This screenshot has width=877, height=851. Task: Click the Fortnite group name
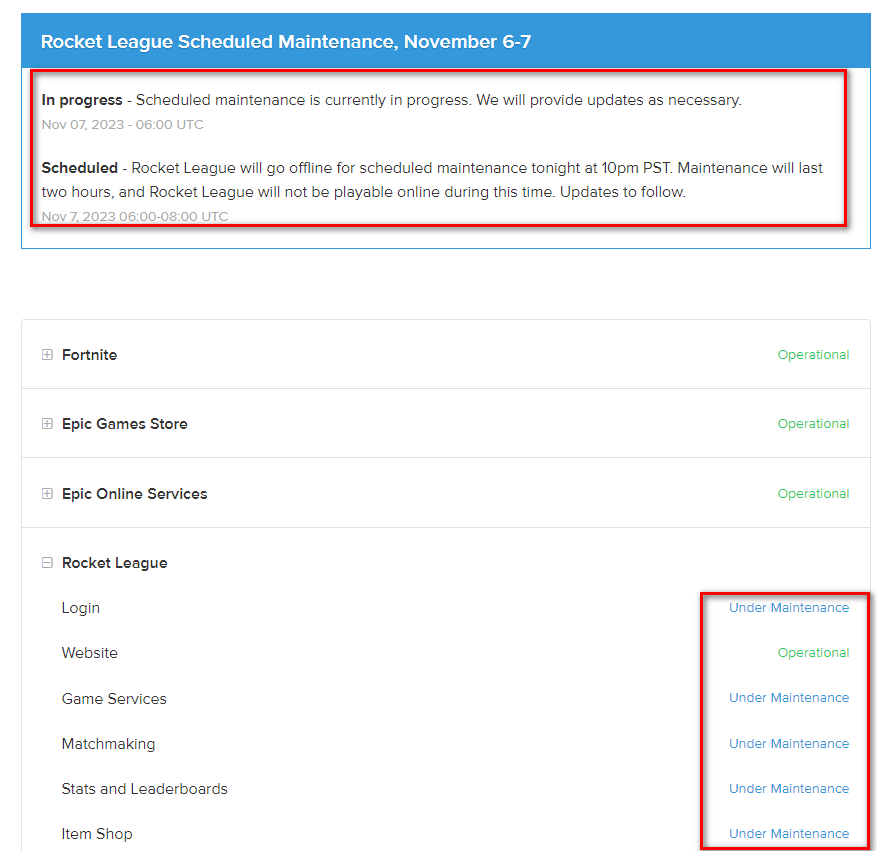coord(89,355)
